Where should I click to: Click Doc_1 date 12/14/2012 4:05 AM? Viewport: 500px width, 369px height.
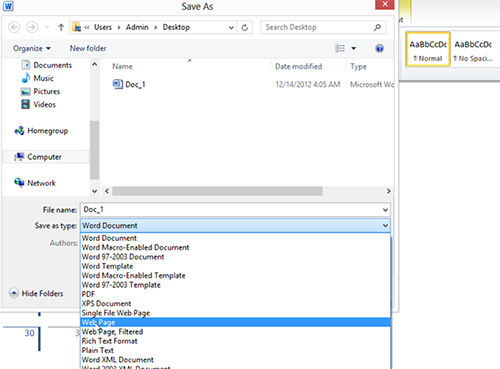pos(308,84)
